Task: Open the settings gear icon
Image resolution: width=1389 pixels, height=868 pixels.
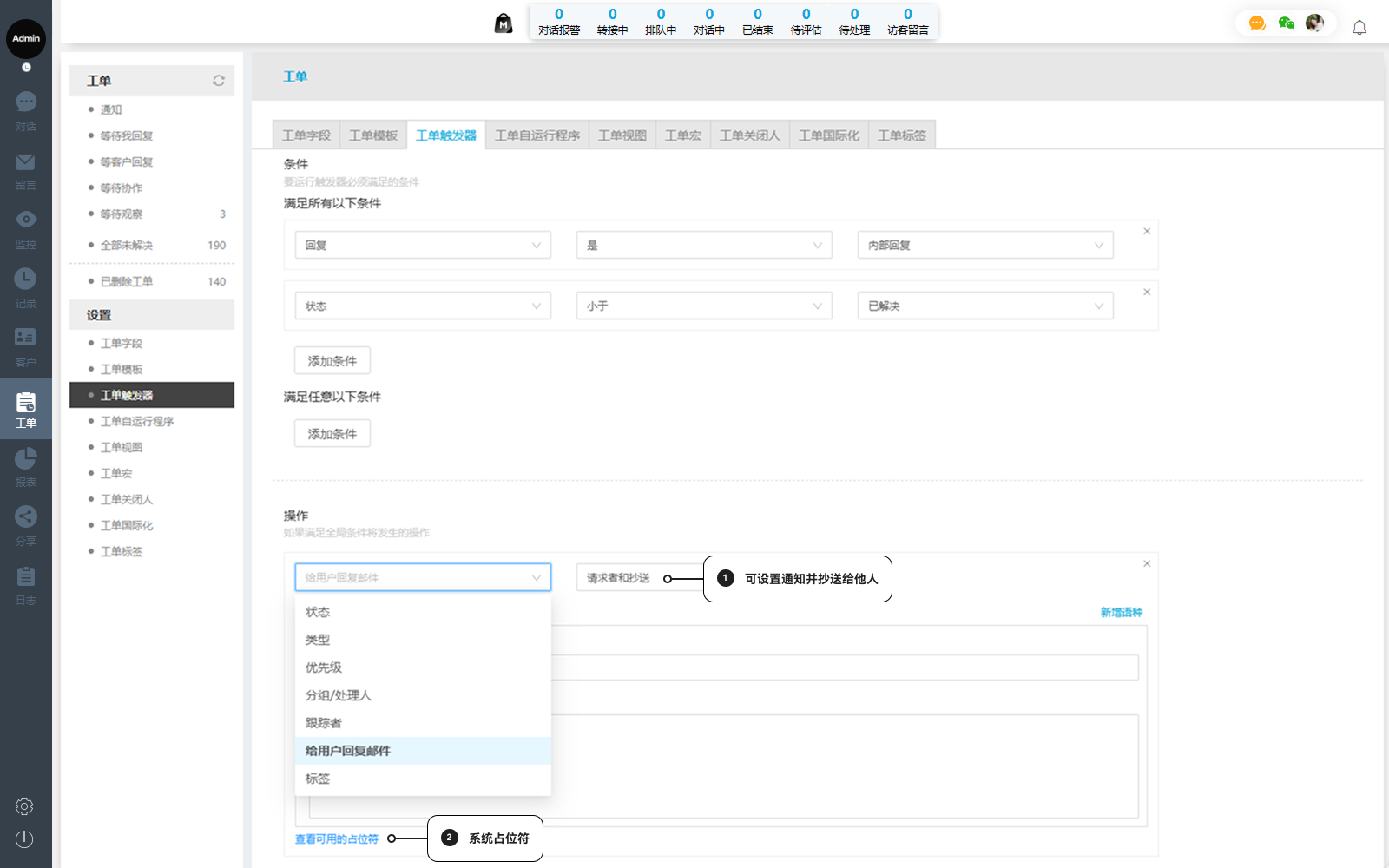Action: (24, 806)
